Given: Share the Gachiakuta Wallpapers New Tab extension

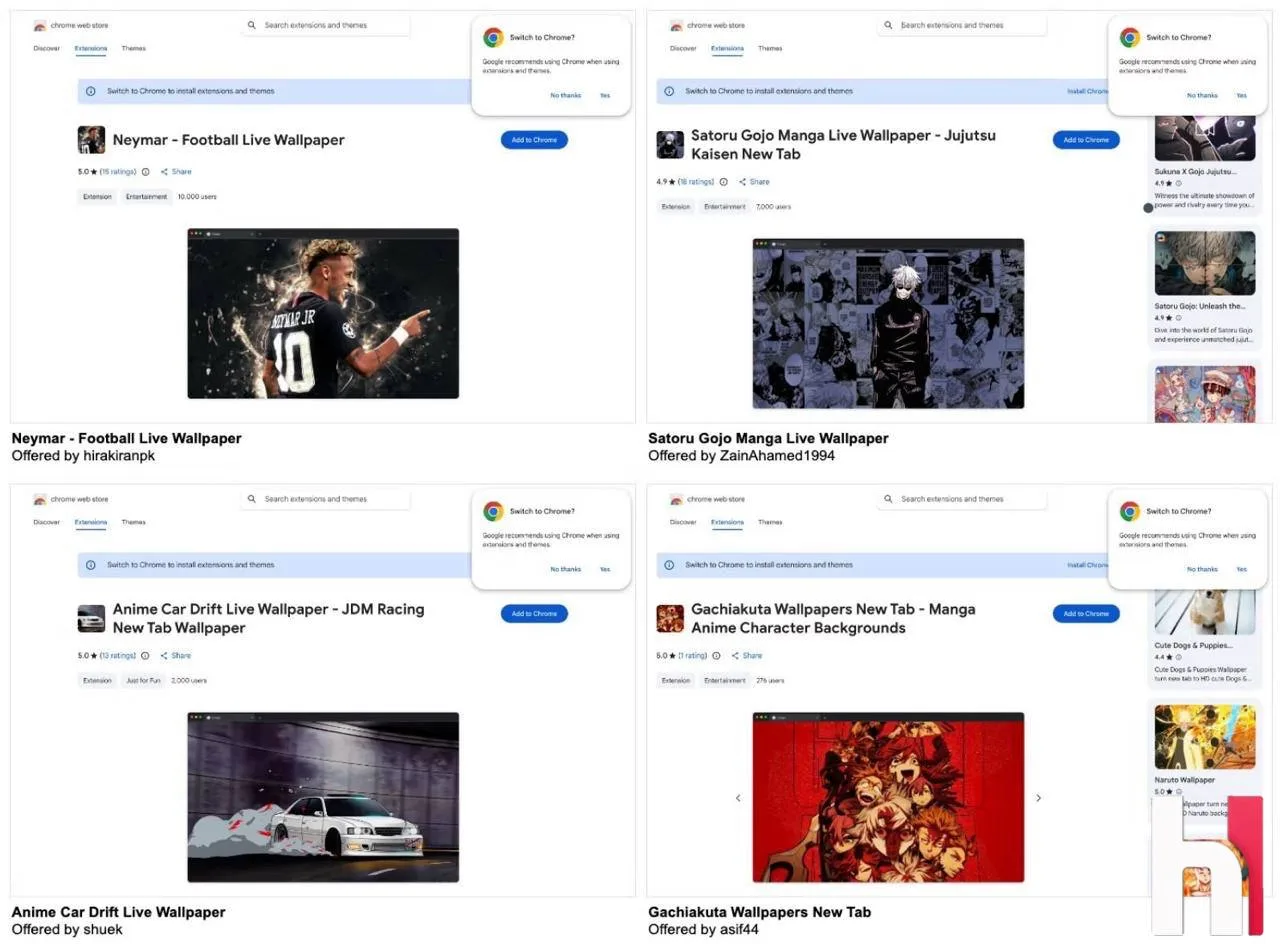Looking at the screenshot, I should [747, 656].
